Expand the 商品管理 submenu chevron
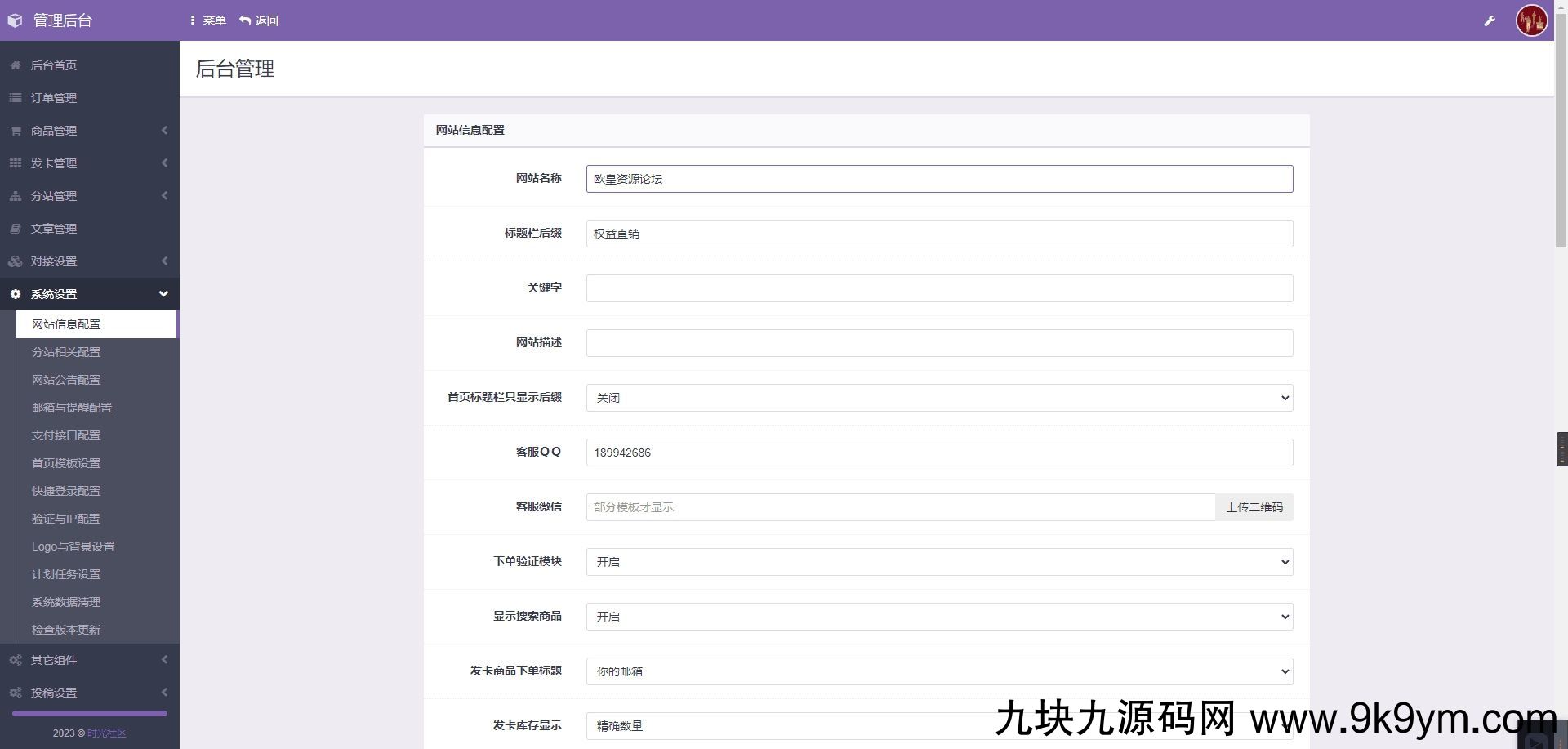The height and width of the screenshot is (749, 1568). click(x=163, y=131)
